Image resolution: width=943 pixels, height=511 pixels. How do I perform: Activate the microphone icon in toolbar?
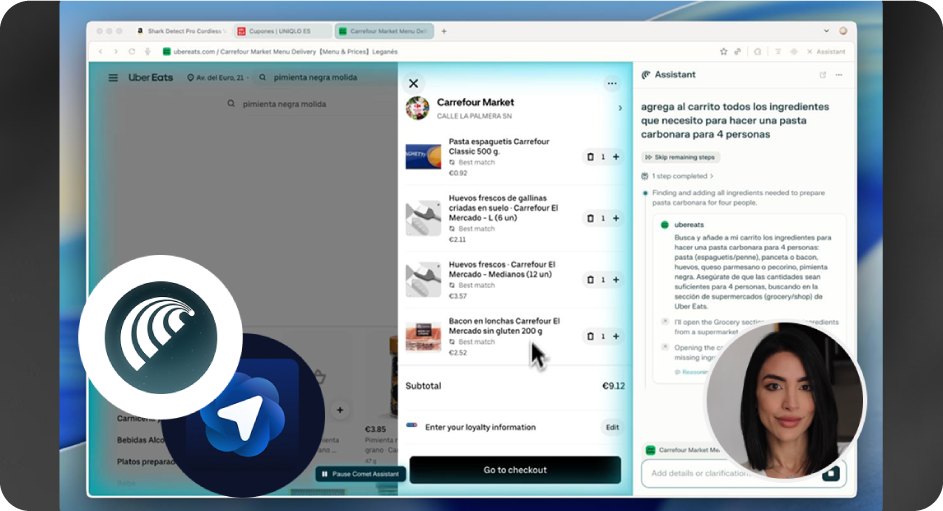click(x=147, y=52)
